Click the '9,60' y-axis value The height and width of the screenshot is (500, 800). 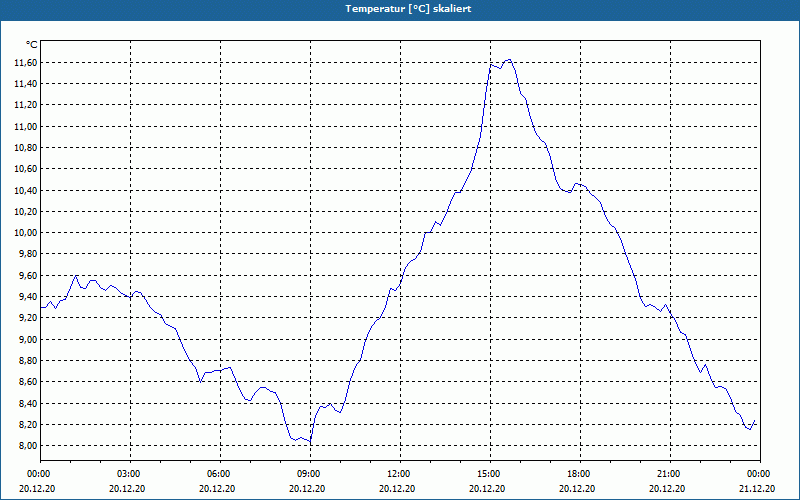[28, 276]
